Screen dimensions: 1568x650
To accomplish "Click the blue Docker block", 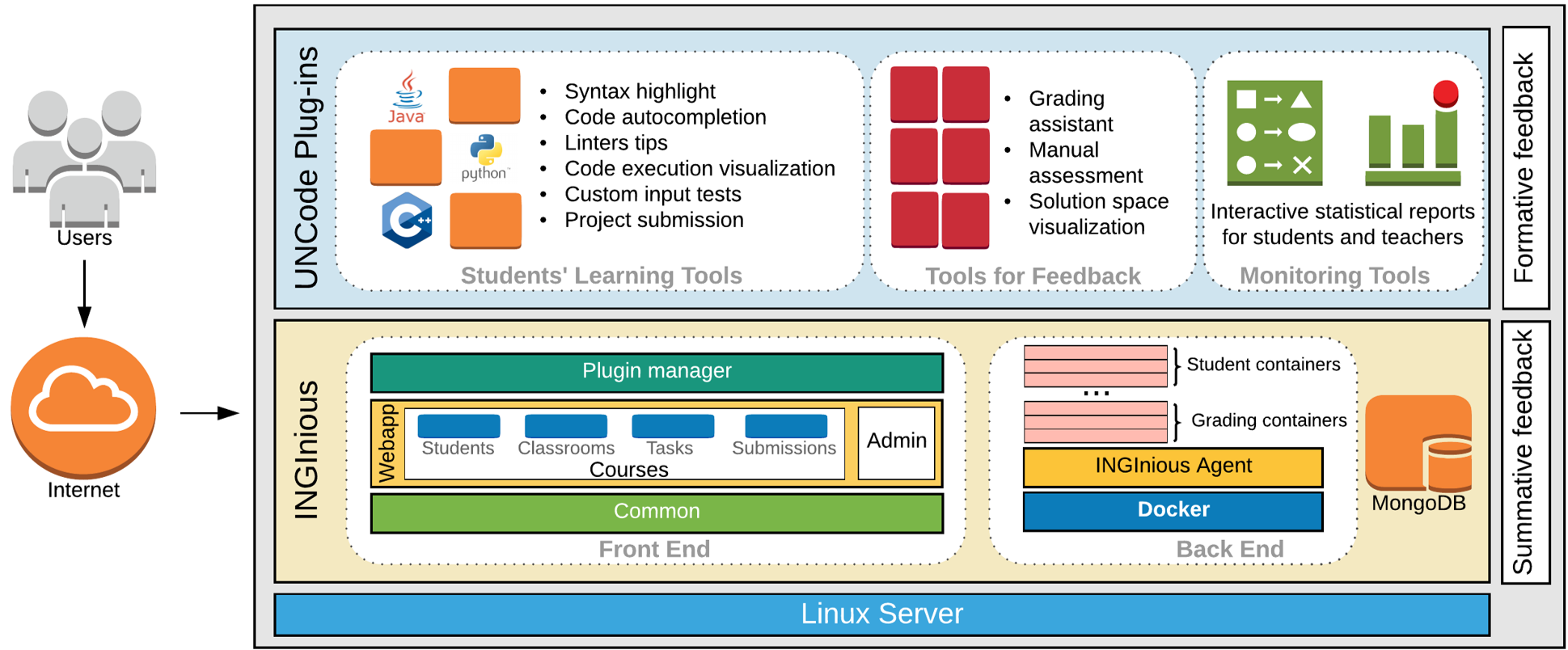I will click(1173, 510).
